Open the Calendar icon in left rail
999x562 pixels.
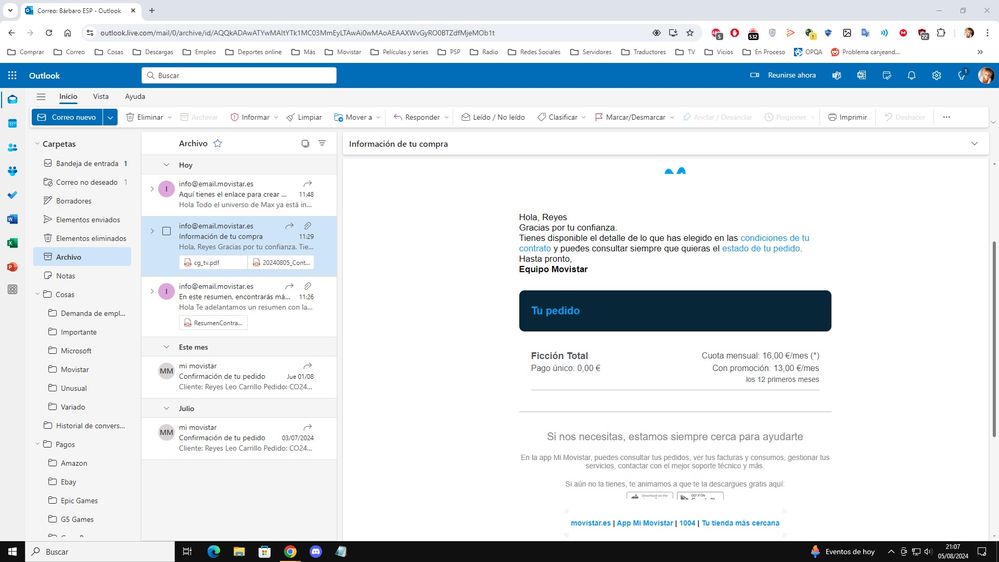tap(12, 123)
